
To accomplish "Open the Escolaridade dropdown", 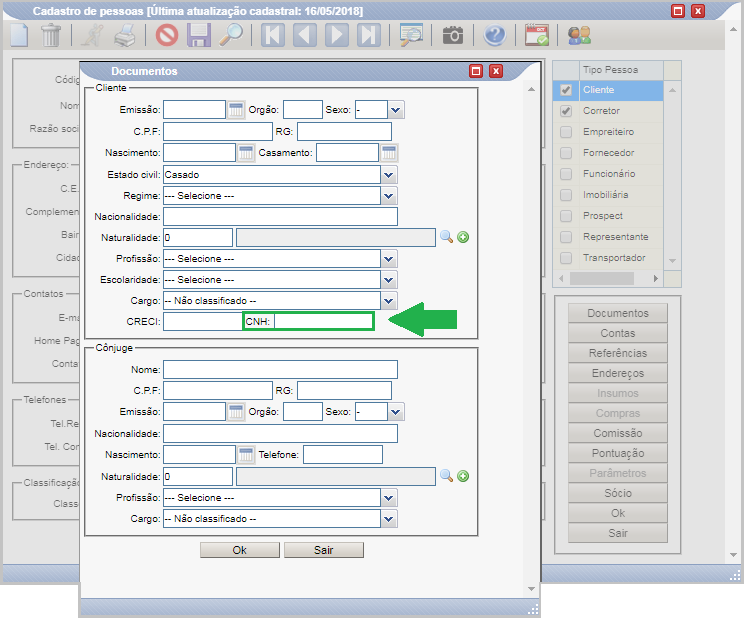I will pos(389,280).
